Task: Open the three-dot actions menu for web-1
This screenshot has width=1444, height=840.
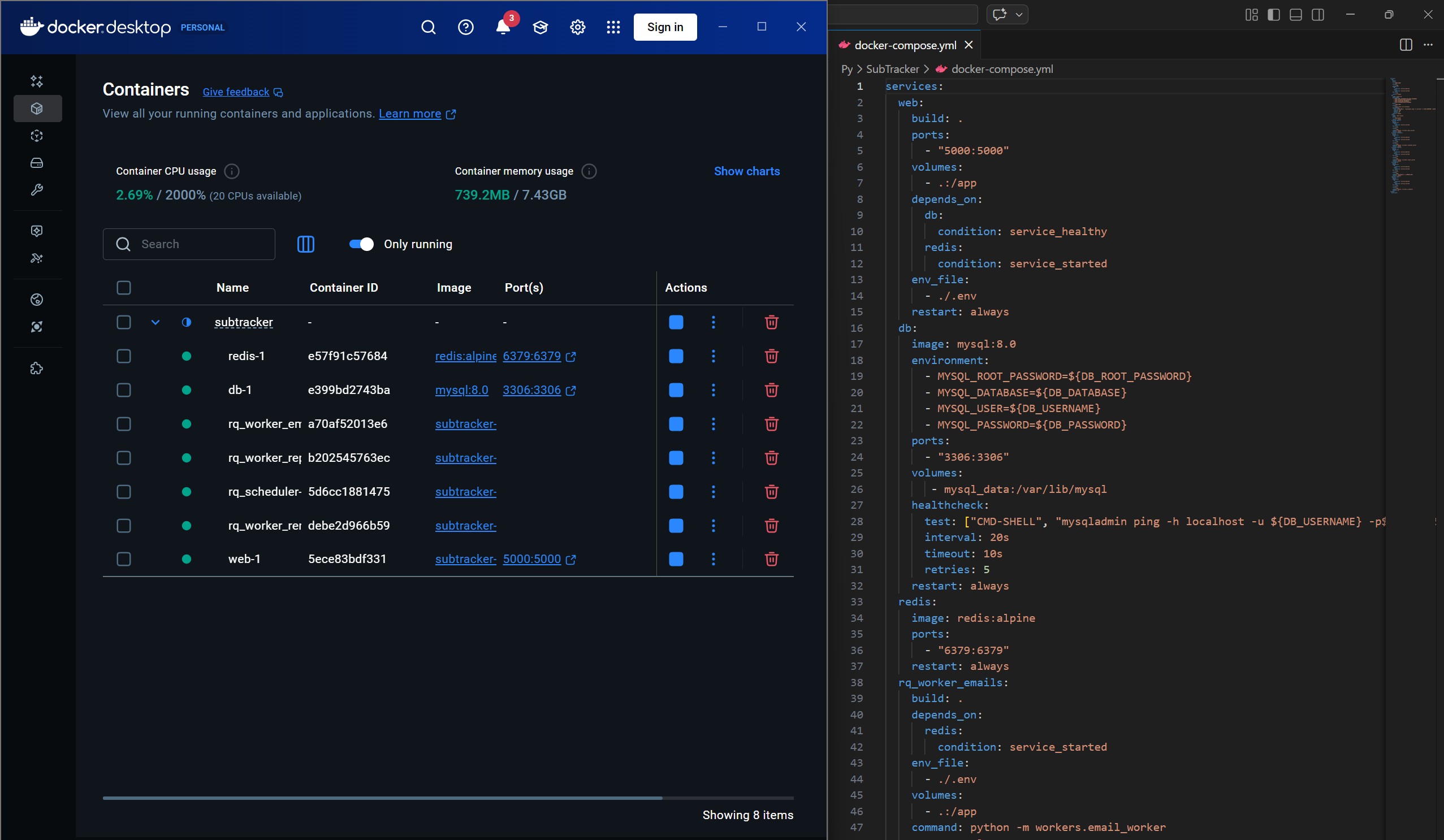Action: 714,559
